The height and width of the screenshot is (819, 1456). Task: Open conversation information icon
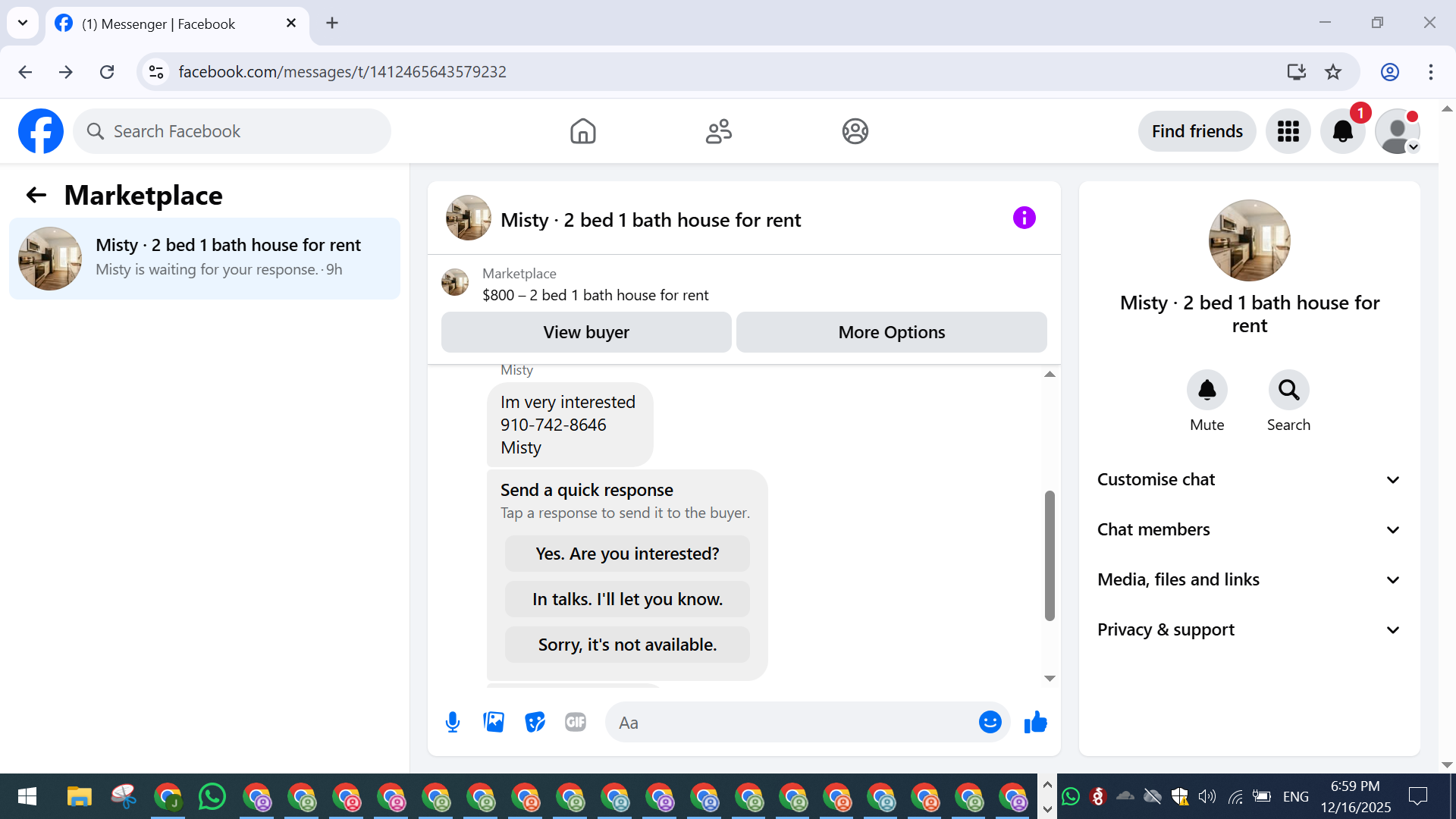1025,218
